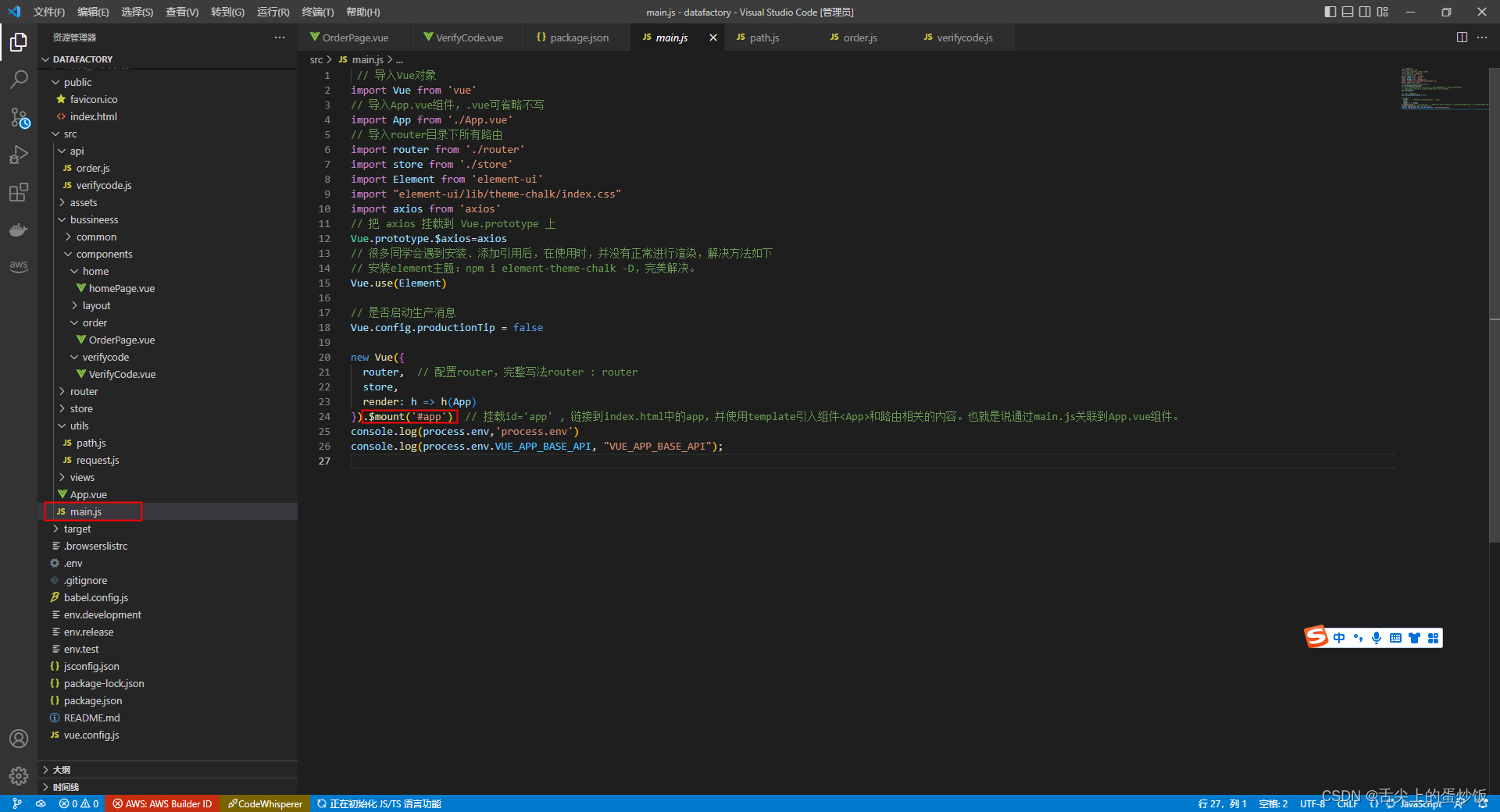This screenshot has width=1500, height=812.
Task: Open the 运行(R) menu
Action: [273, 12]
